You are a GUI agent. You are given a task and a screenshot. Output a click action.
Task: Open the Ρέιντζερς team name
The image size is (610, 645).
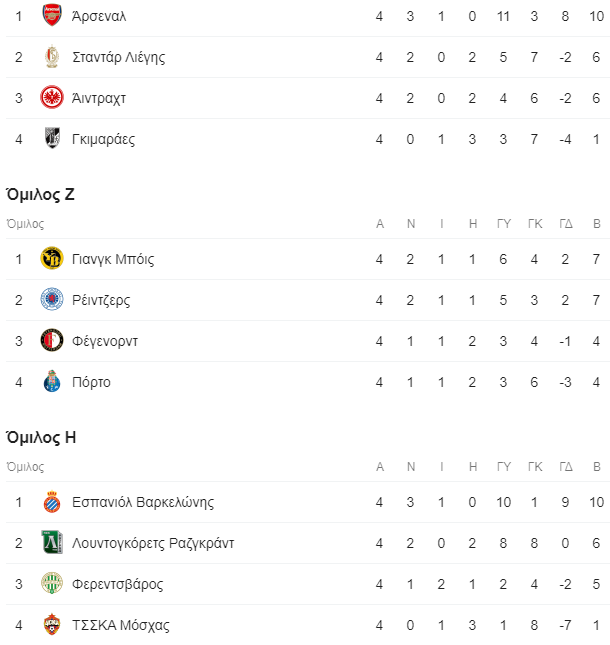[101, 300]
